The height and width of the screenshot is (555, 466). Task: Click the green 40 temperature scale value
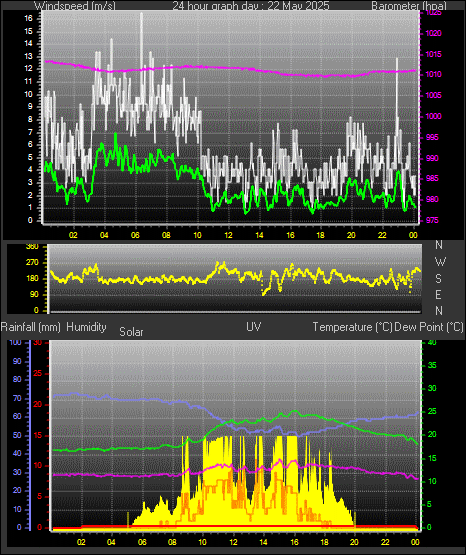[432, 343]
